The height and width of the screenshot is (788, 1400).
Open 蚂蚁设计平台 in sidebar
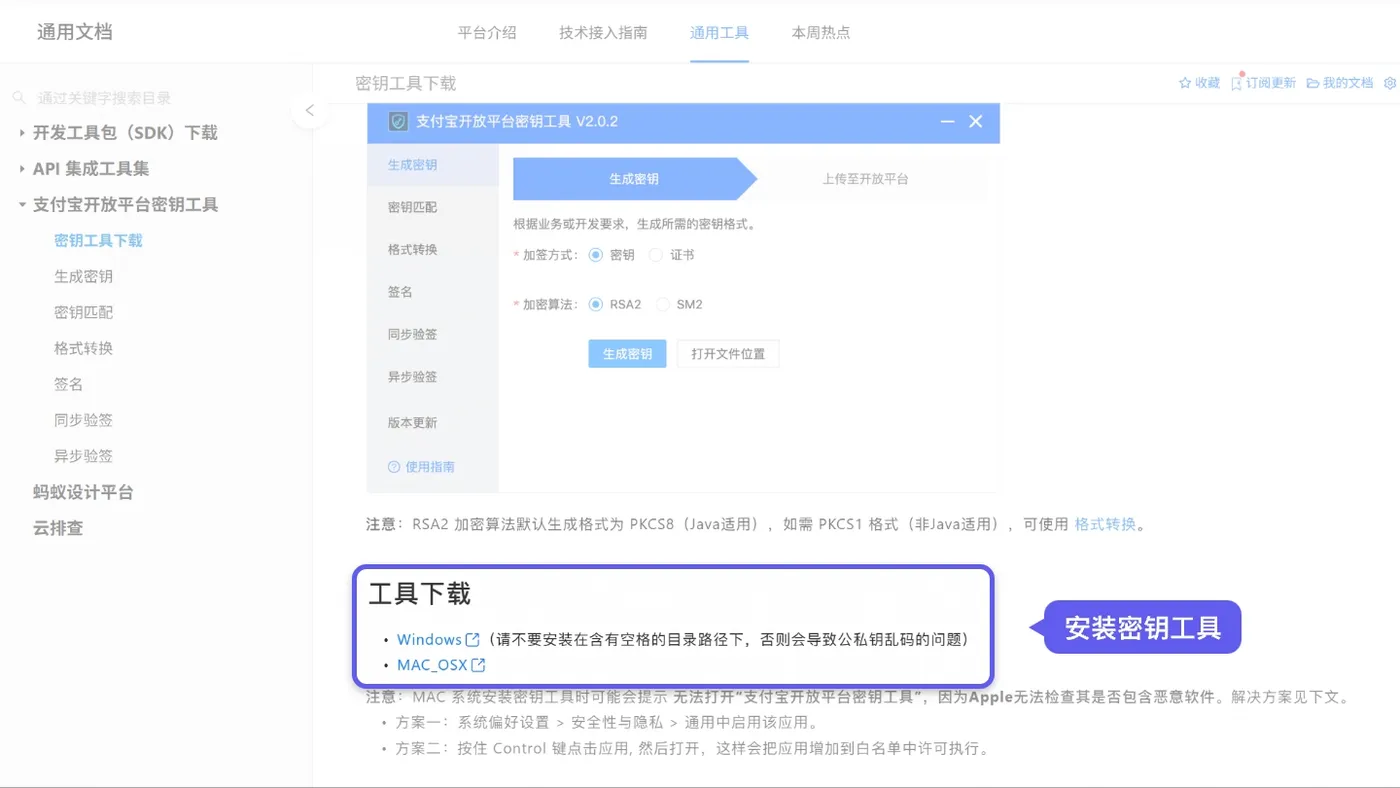point(83,492)
